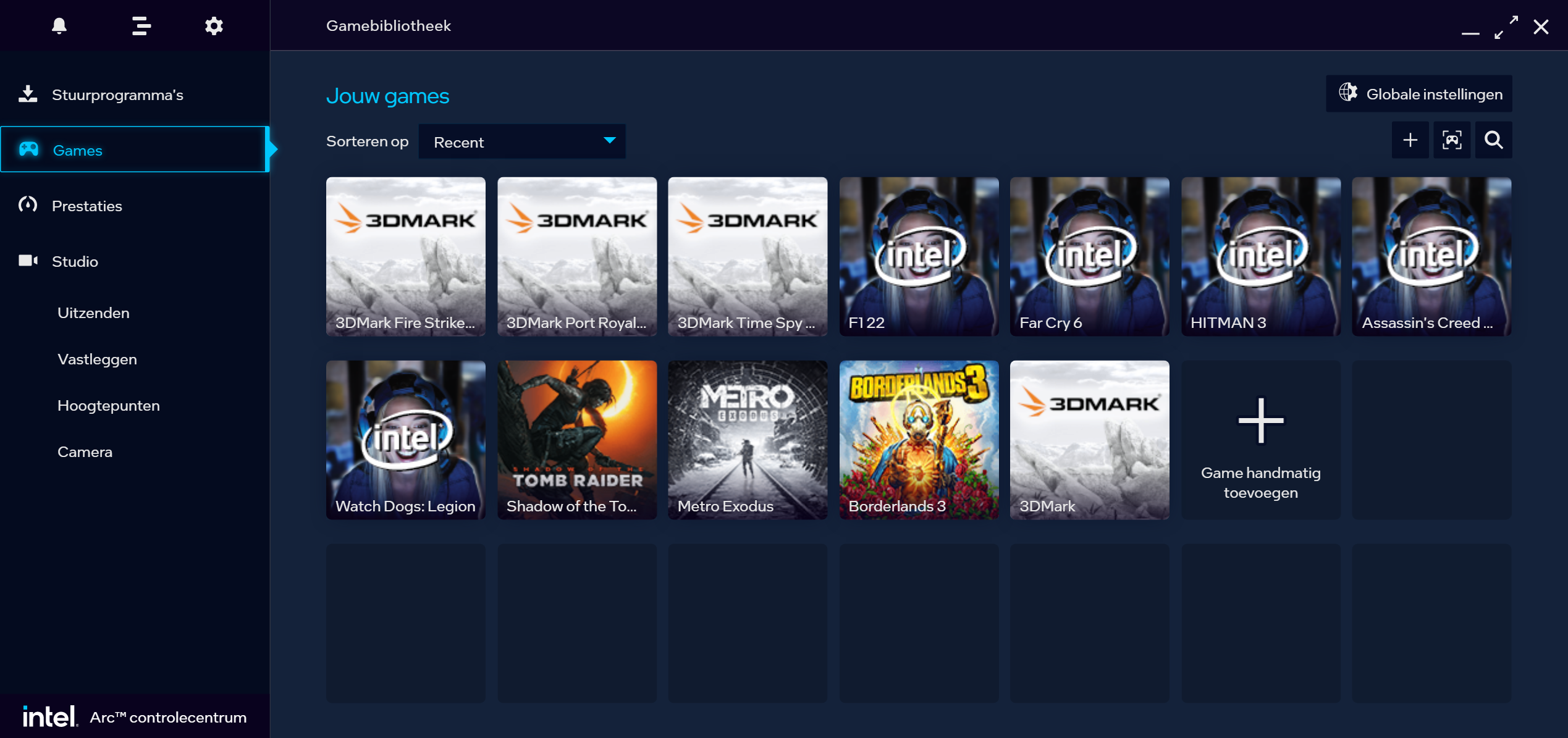
Task: Open the Studio section
Action: (x=135, y=261)
